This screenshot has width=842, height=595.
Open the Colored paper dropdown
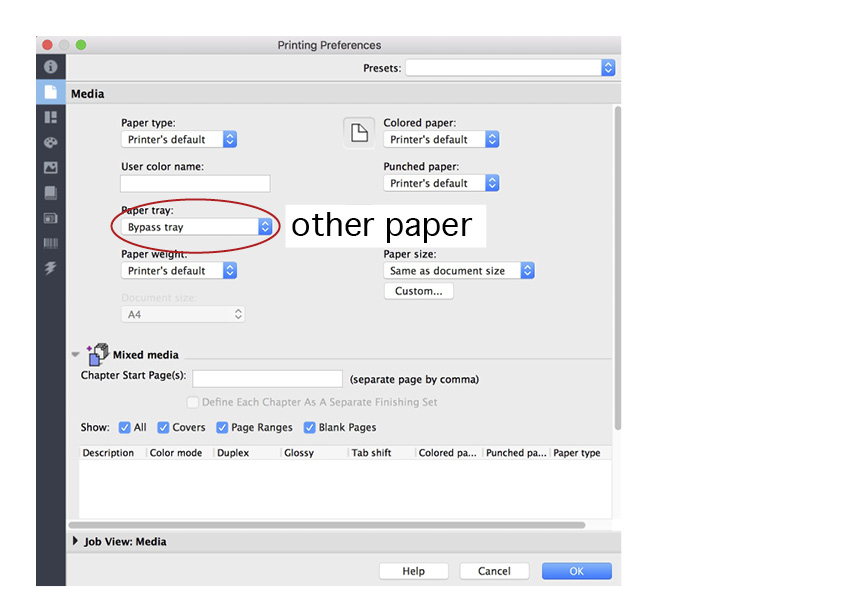[x=441, y=140]
